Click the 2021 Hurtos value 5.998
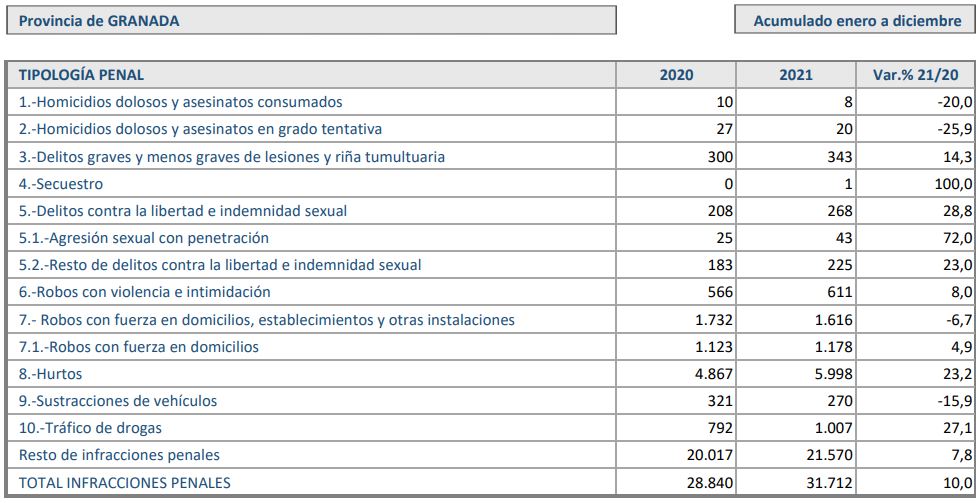 [829, 374]
